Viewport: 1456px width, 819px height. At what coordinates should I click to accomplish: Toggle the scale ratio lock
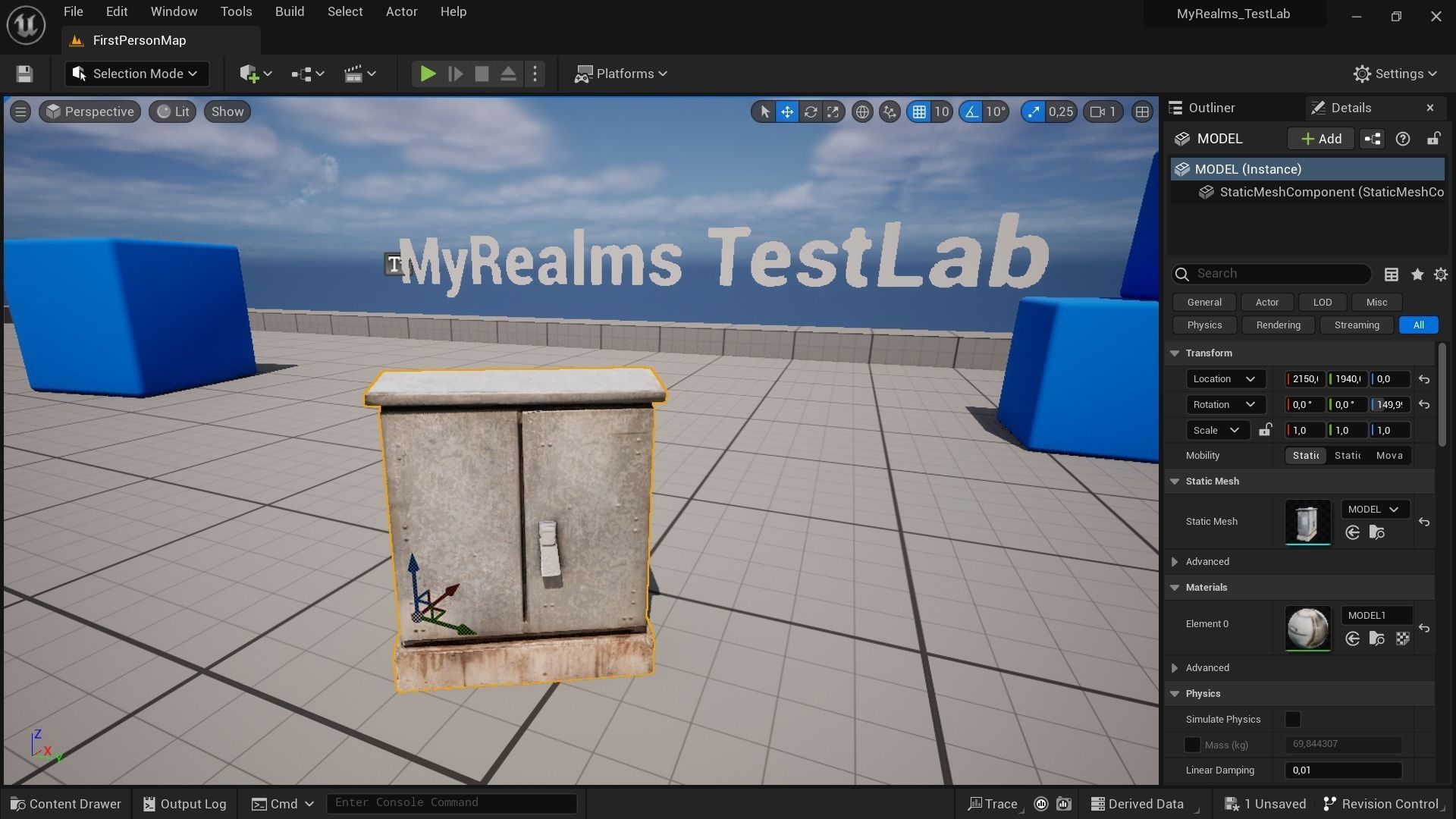1265,430
